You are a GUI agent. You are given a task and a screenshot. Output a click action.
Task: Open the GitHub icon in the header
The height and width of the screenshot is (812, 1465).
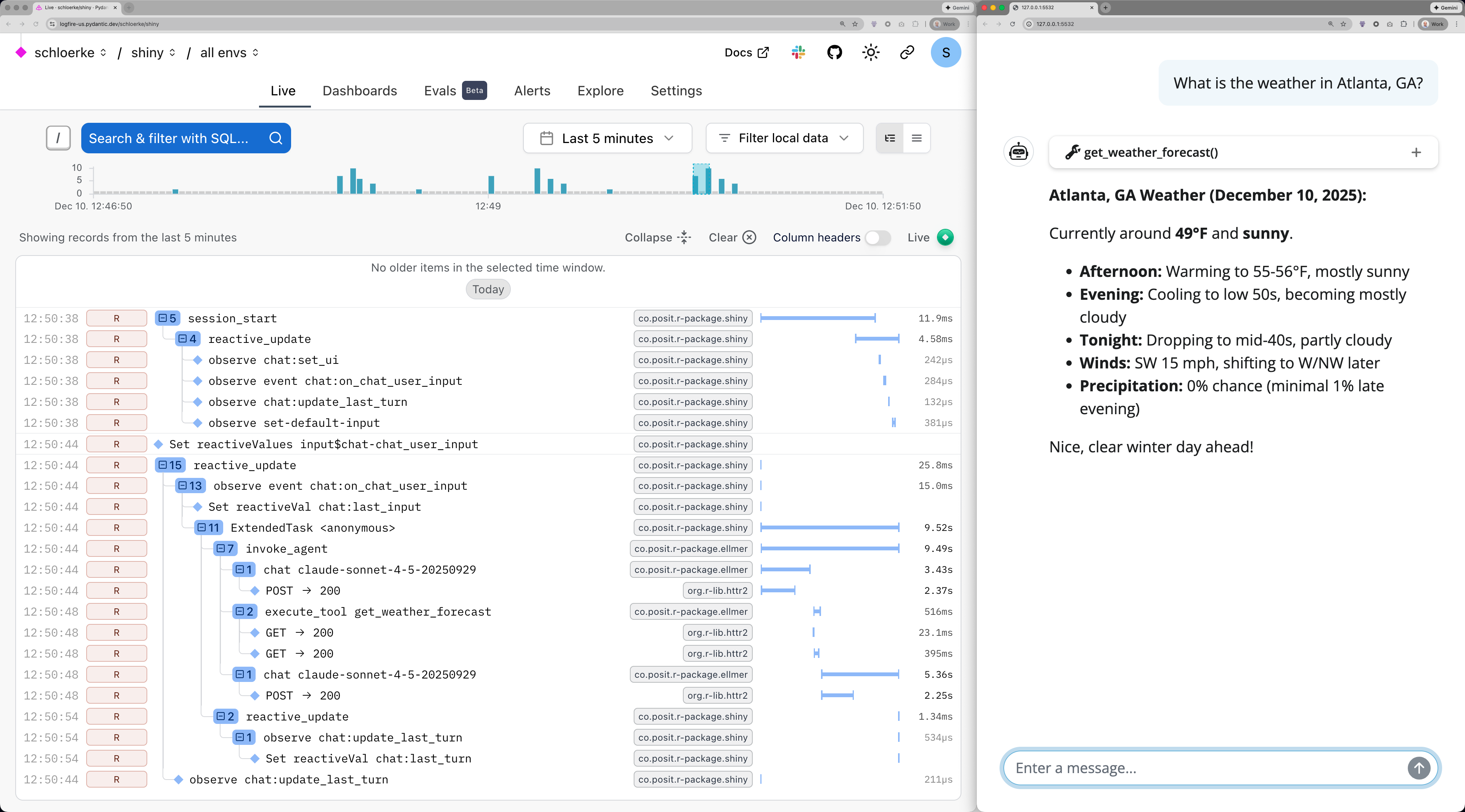pos(834,52)
